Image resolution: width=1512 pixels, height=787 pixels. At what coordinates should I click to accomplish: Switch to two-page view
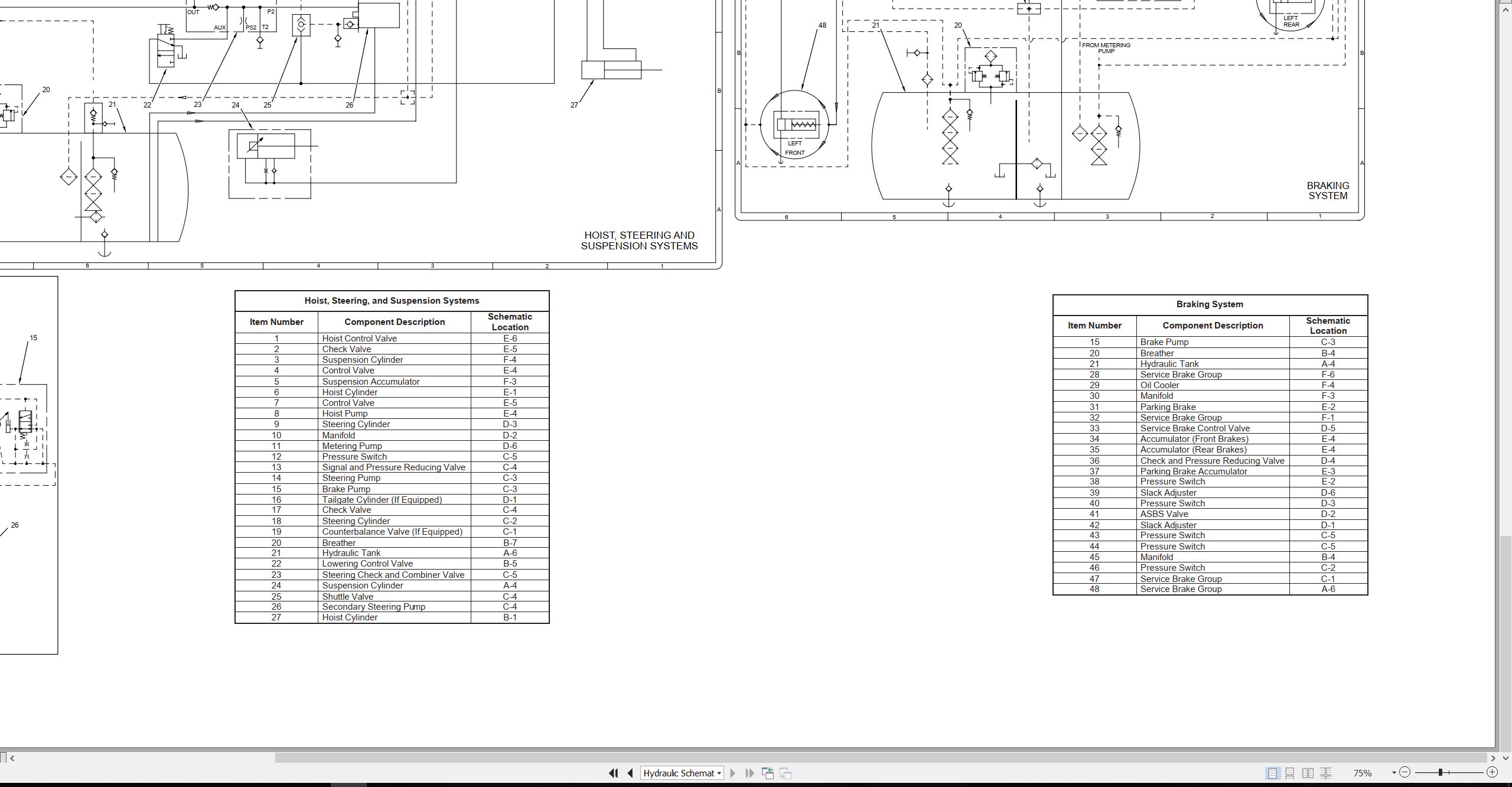[x=1308, y=773]
